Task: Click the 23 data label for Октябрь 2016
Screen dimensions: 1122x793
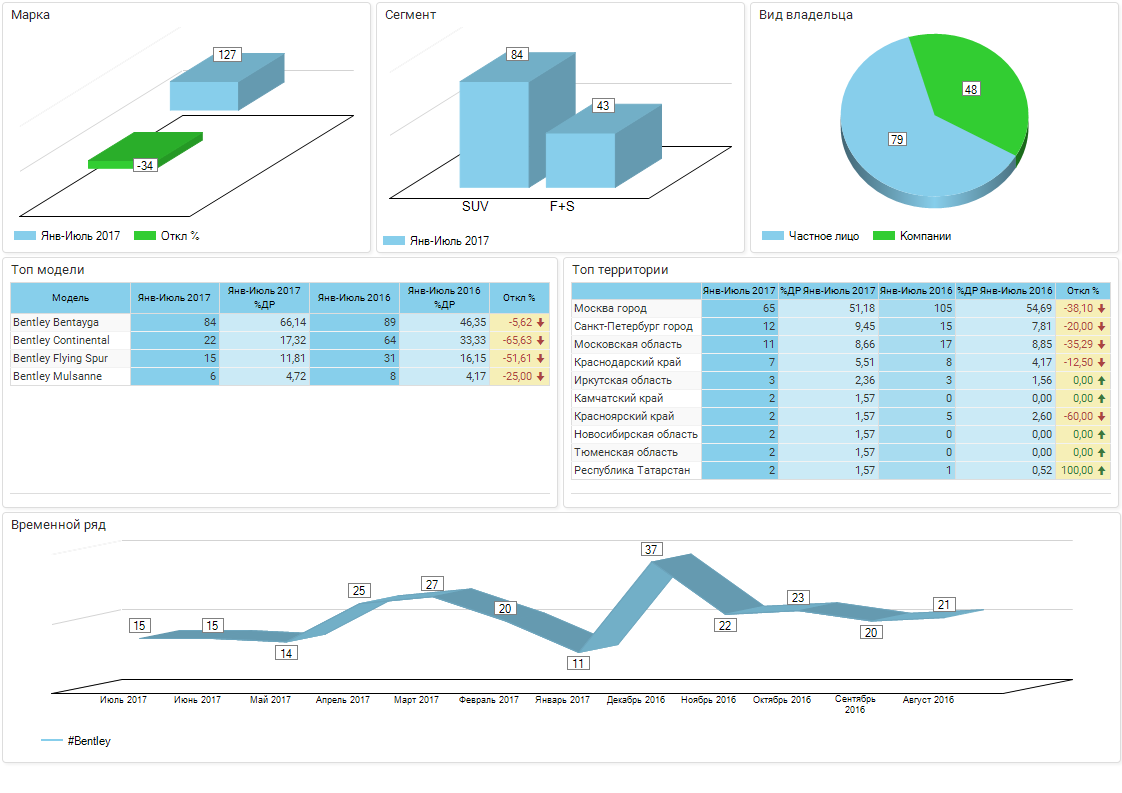Action: [x=798, y=597]
